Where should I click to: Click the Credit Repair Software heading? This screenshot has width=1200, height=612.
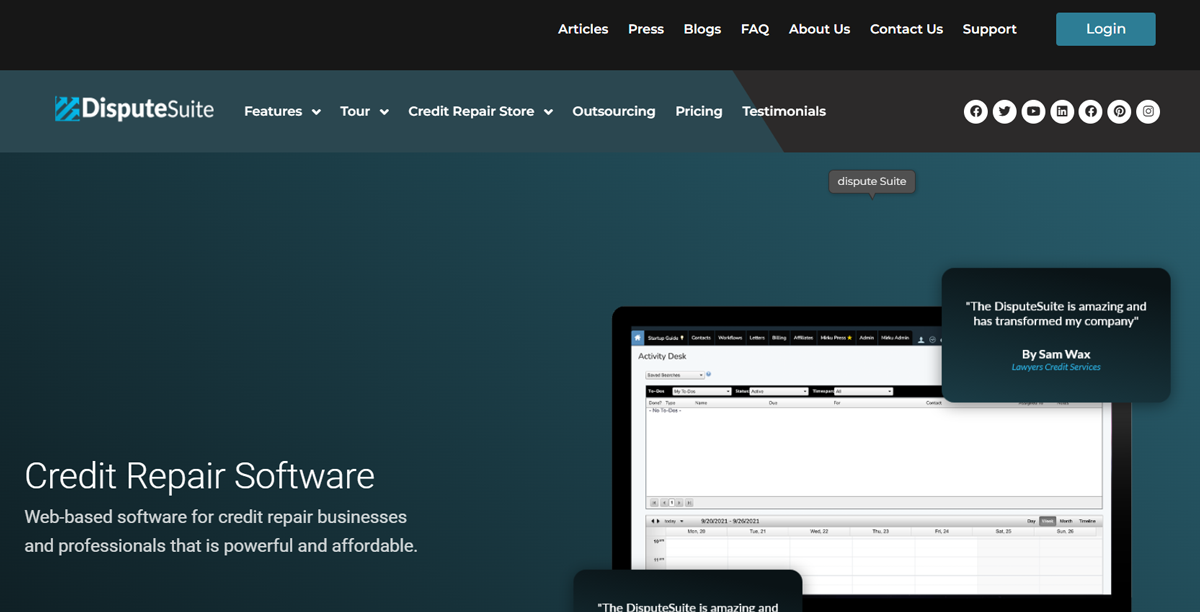[x=200, y=476]
